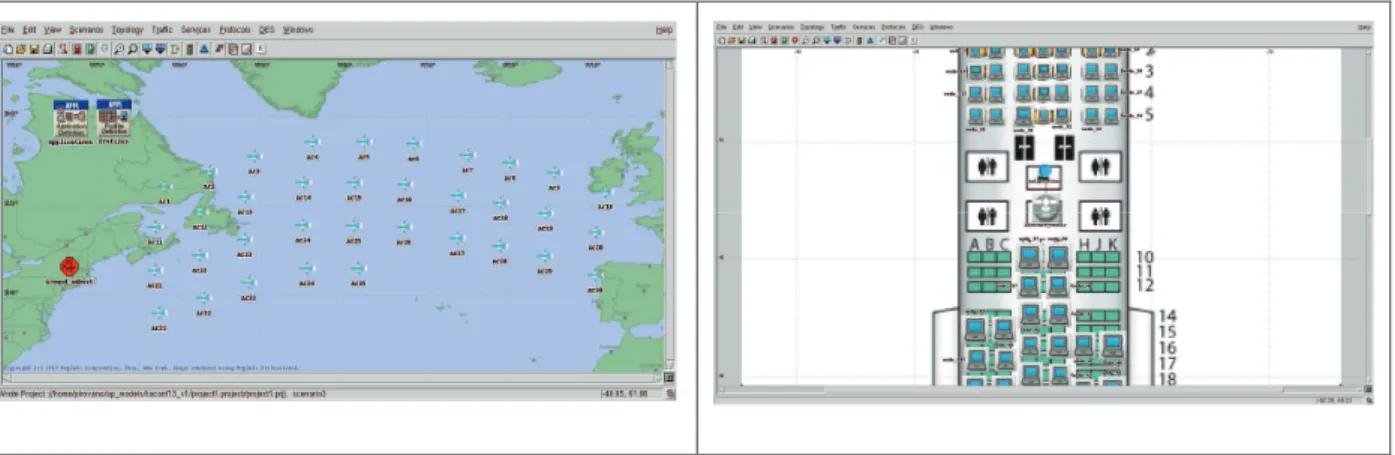Open the Windows menu in map window
1395x455 pixels.
pos(298,30)
